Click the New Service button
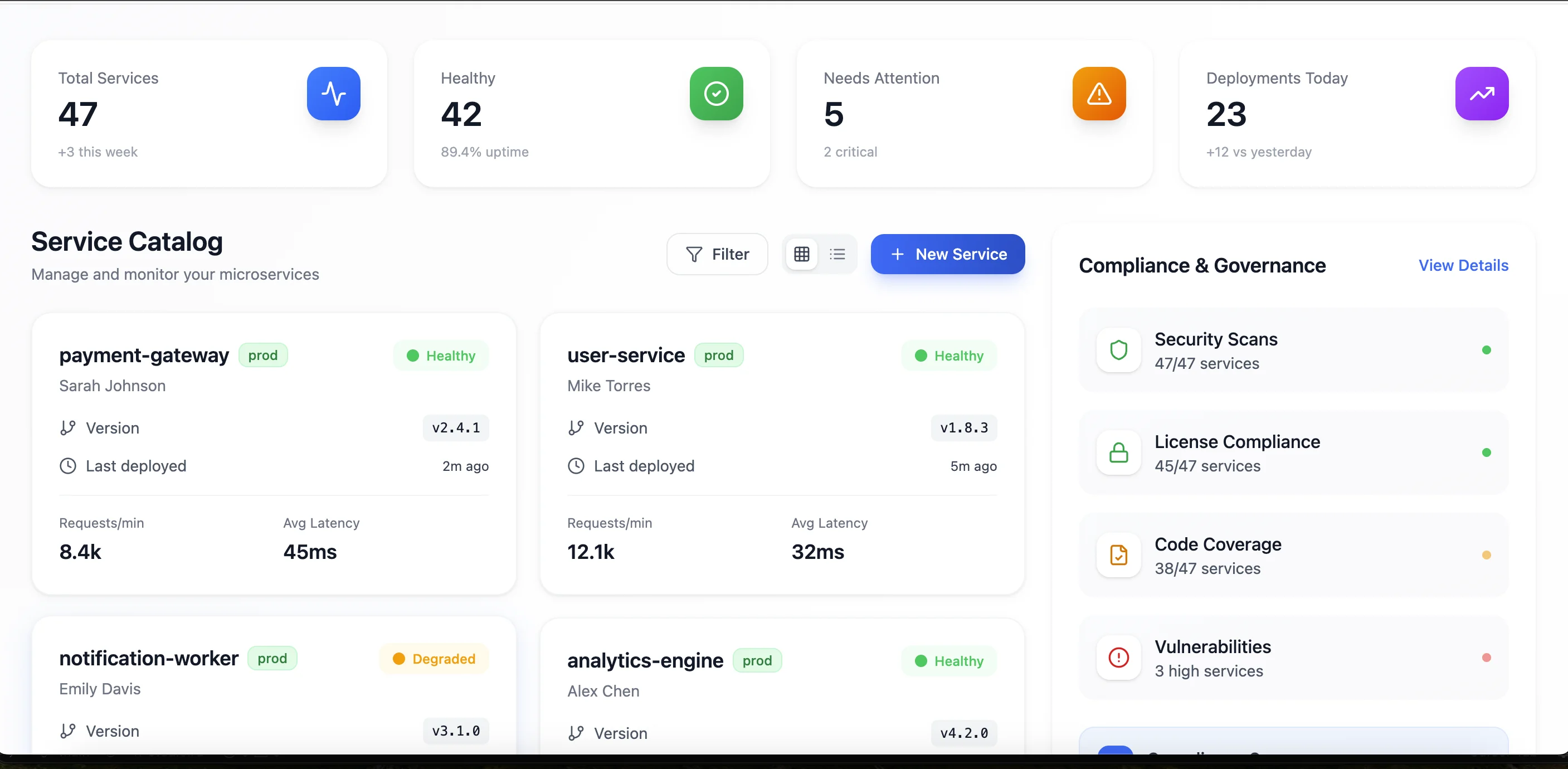Viewport: 1568px width, 769px height. click(x=947, y=254)
